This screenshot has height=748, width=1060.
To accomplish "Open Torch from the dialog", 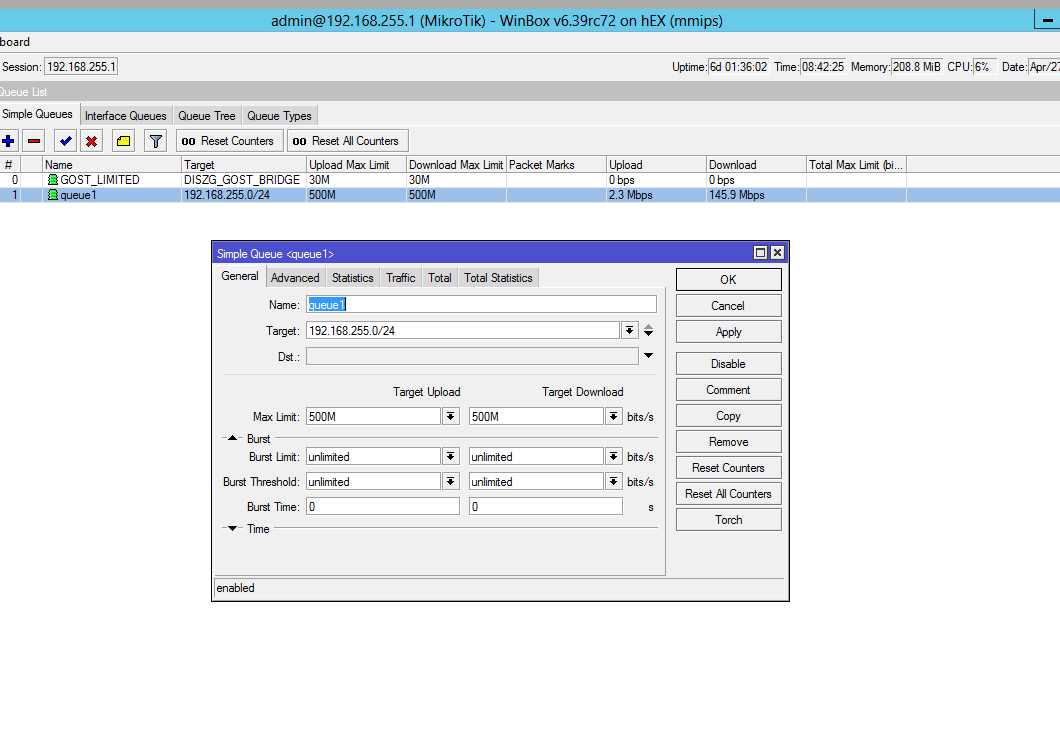I will pyautogui.click(x=728, y=519).
